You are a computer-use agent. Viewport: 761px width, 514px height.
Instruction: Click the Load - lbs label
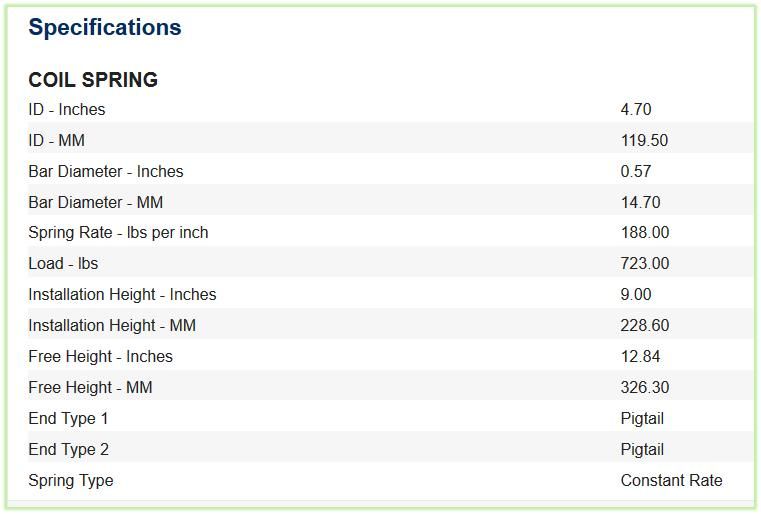(63, 264)
